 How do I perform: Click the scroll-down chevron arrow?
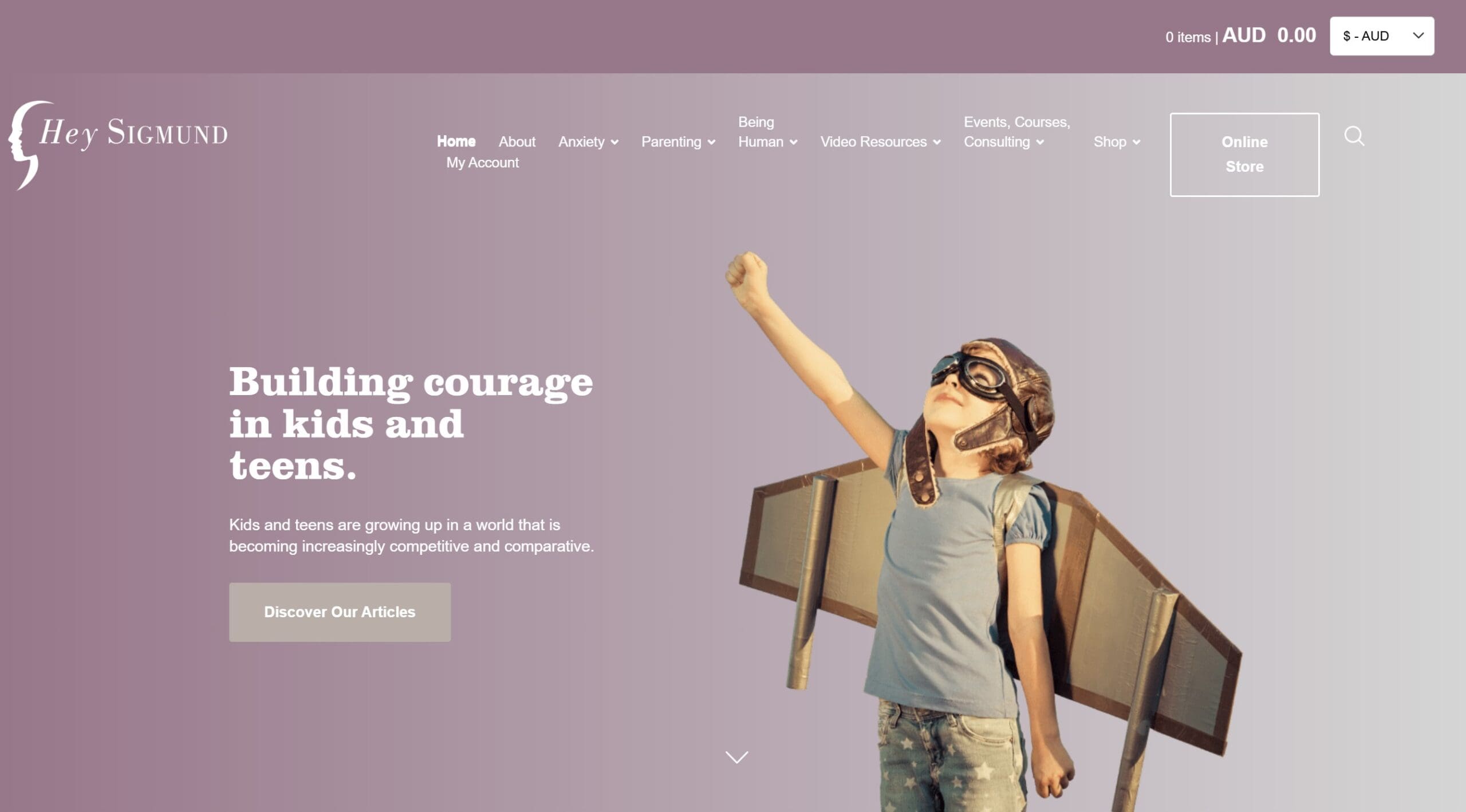(736, 757)
